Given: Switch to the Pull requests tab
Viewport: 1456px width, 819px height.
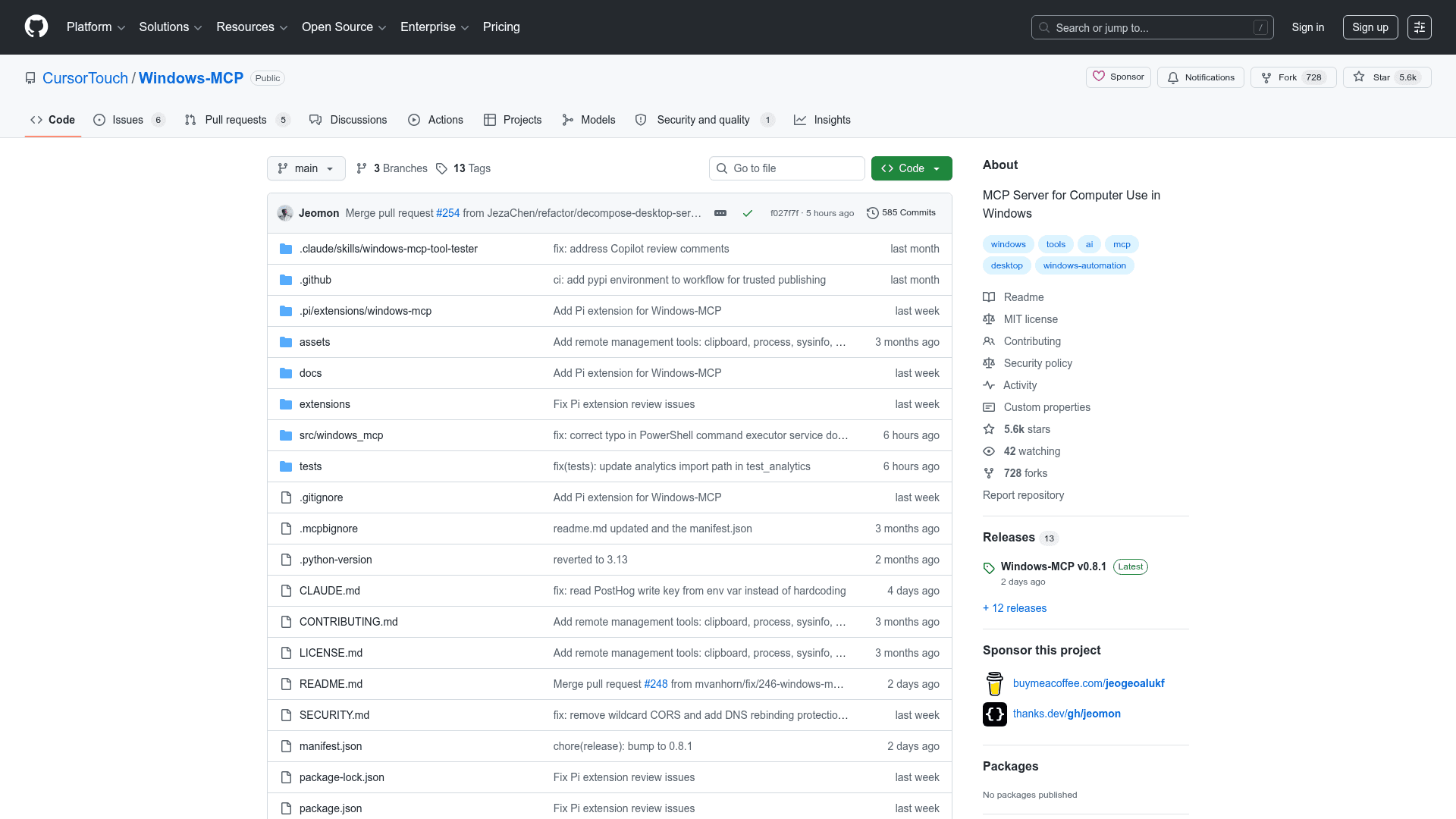Looking at the screenshot, I should click(237, 120).
